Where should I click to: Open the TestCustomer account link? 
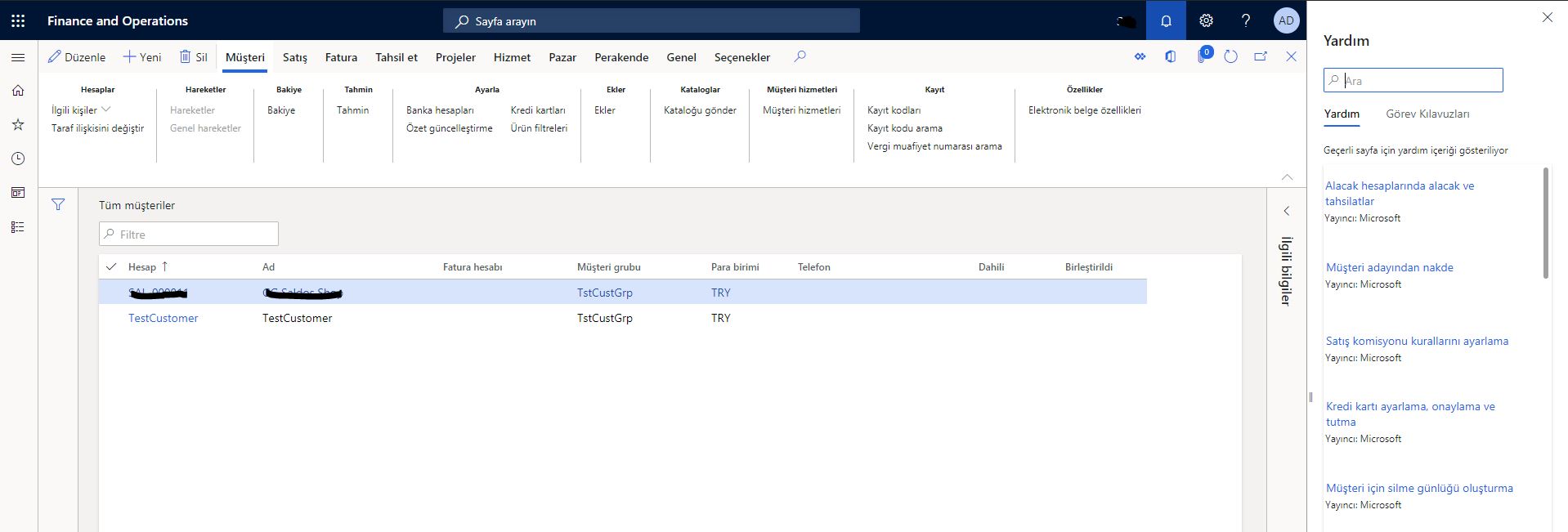pos(163,318)
